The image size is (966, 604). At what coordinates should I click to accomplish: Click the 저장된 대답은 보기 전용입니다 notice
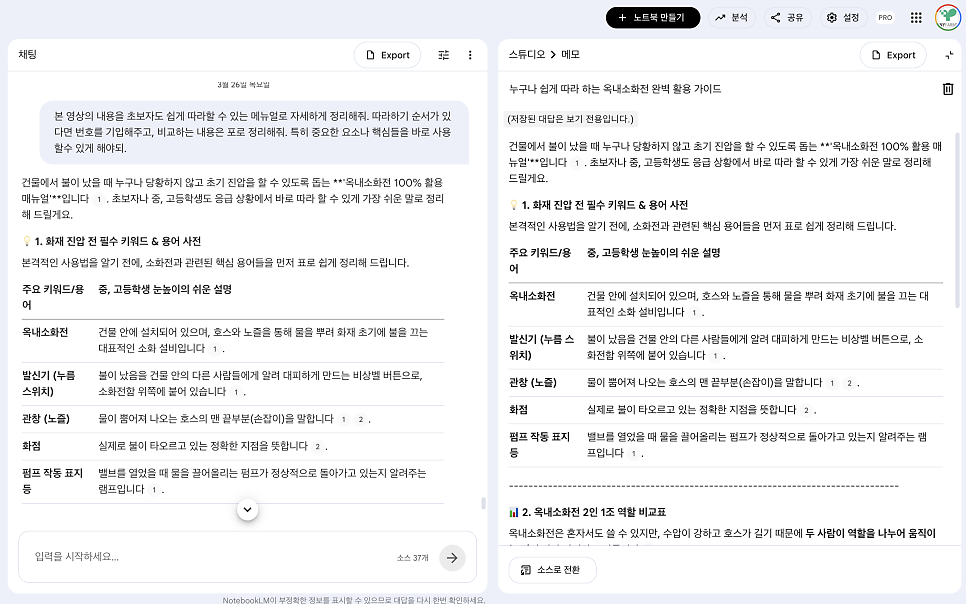(x=570, y=119)
